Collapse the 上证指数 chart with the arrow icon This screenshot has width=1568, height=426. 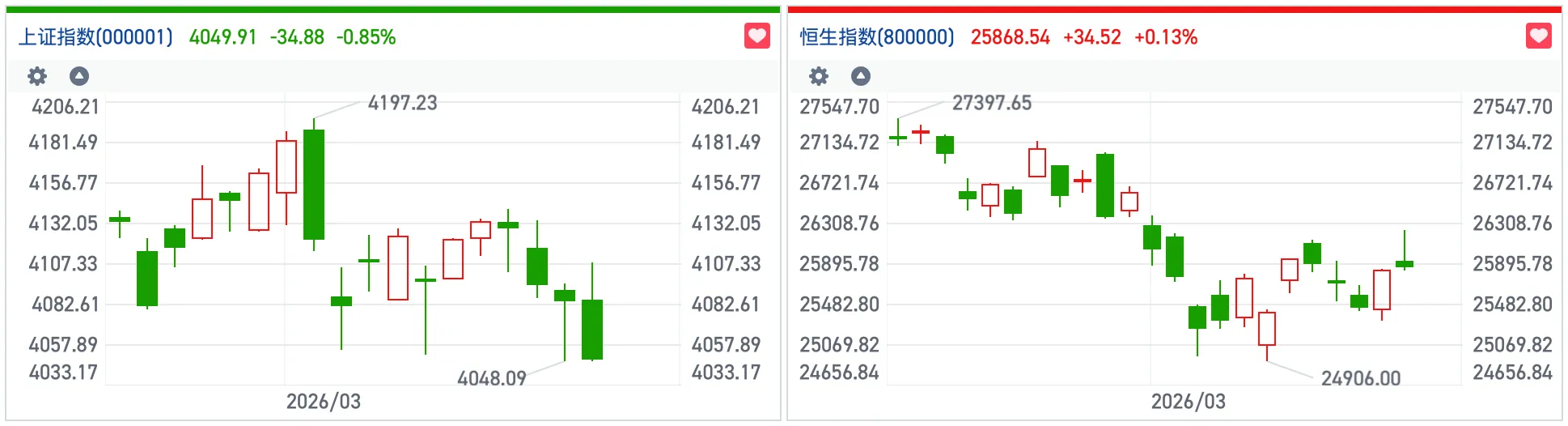click(79, 76)
